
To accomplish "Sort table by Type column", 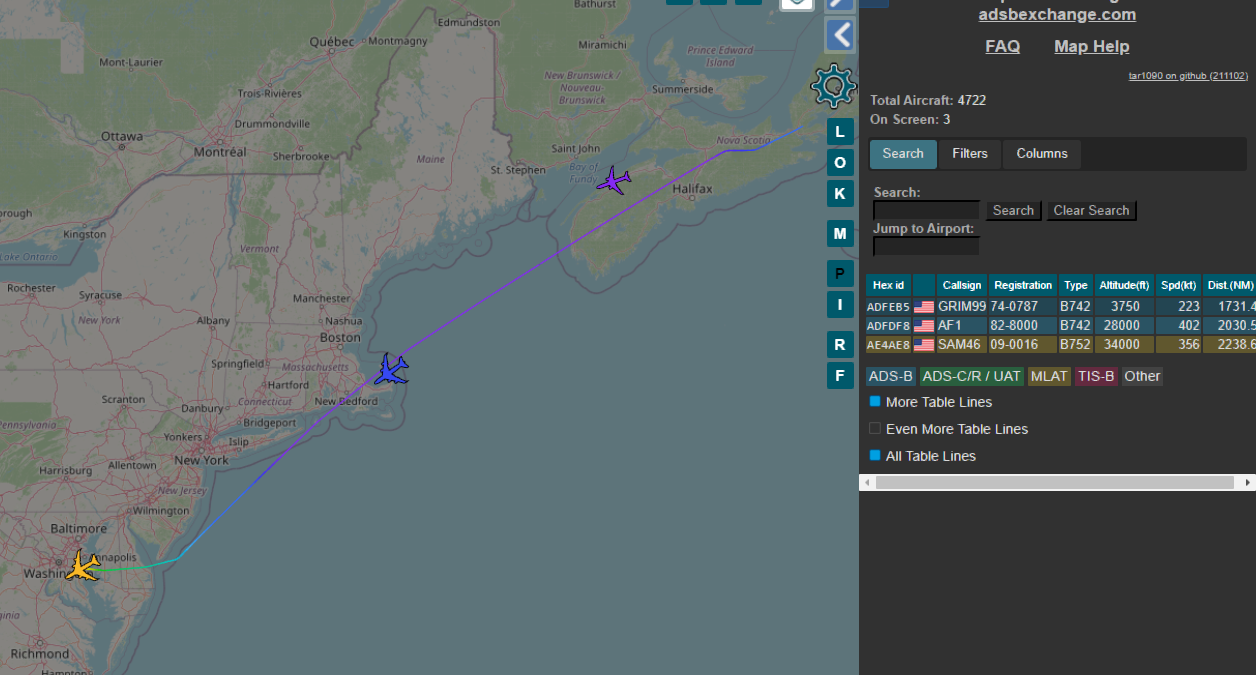I will 1075,285.
